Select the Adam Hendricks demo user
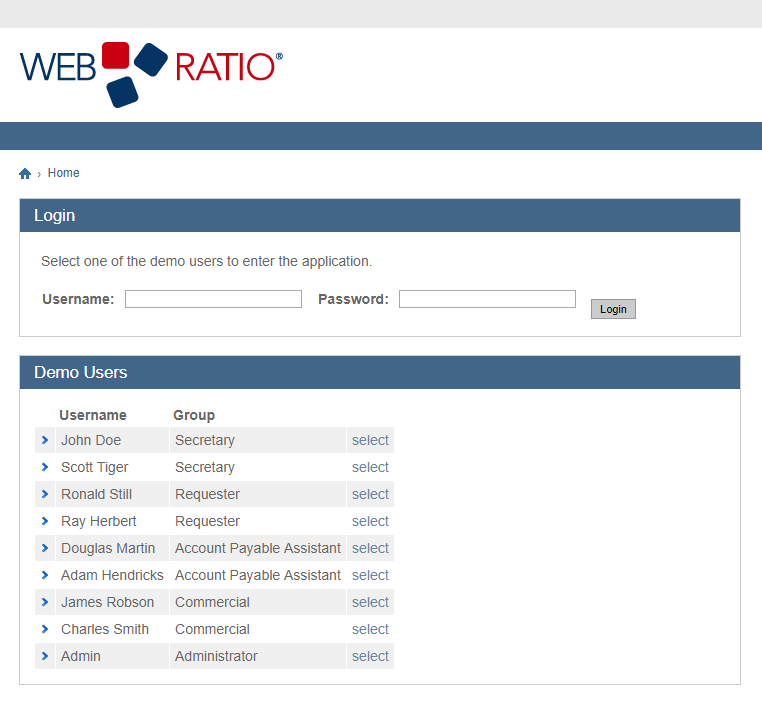 click(x=370, y=575)
